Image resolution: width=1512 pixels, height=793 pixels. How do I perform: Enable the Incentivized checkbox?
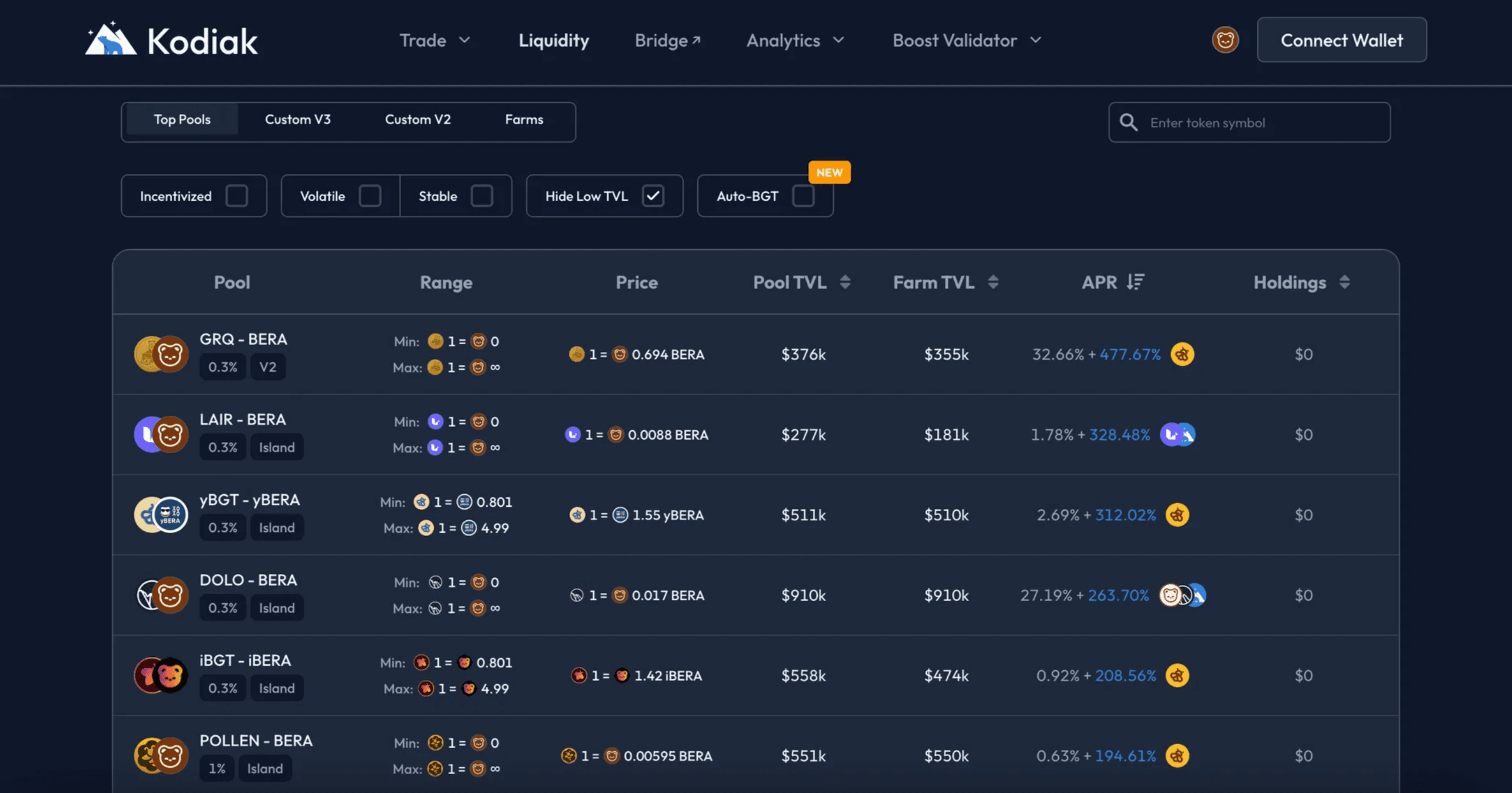tap(237, 196)
